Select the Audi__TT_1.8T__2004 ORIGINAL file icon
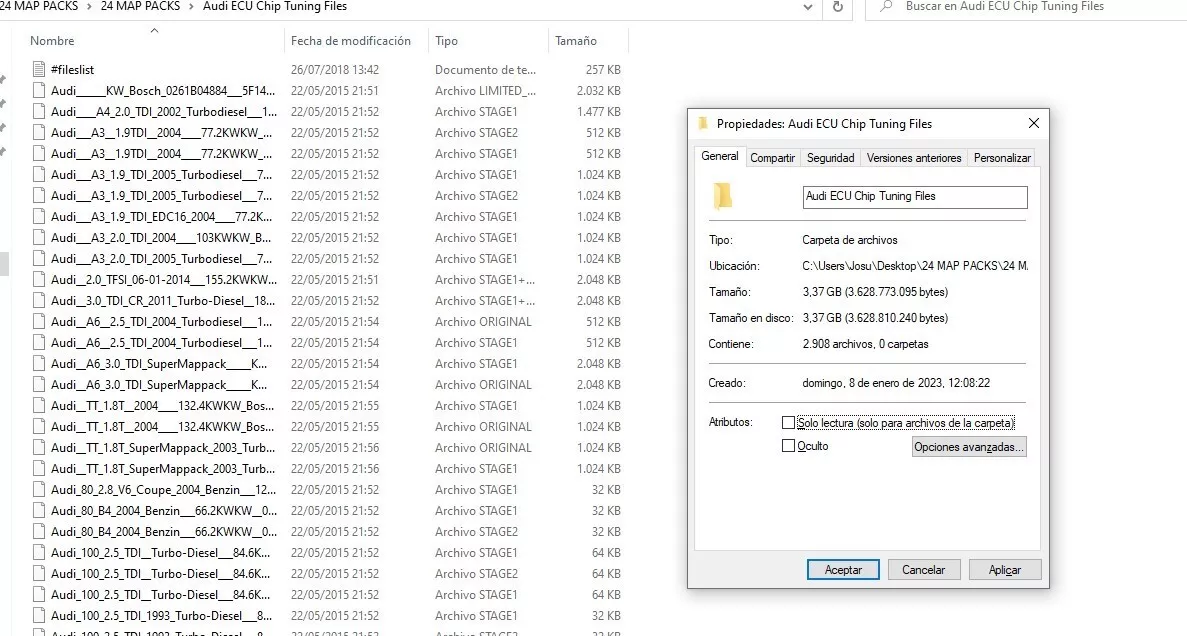The width and height of the screenshot is (1187, 636). coord(39,427)
